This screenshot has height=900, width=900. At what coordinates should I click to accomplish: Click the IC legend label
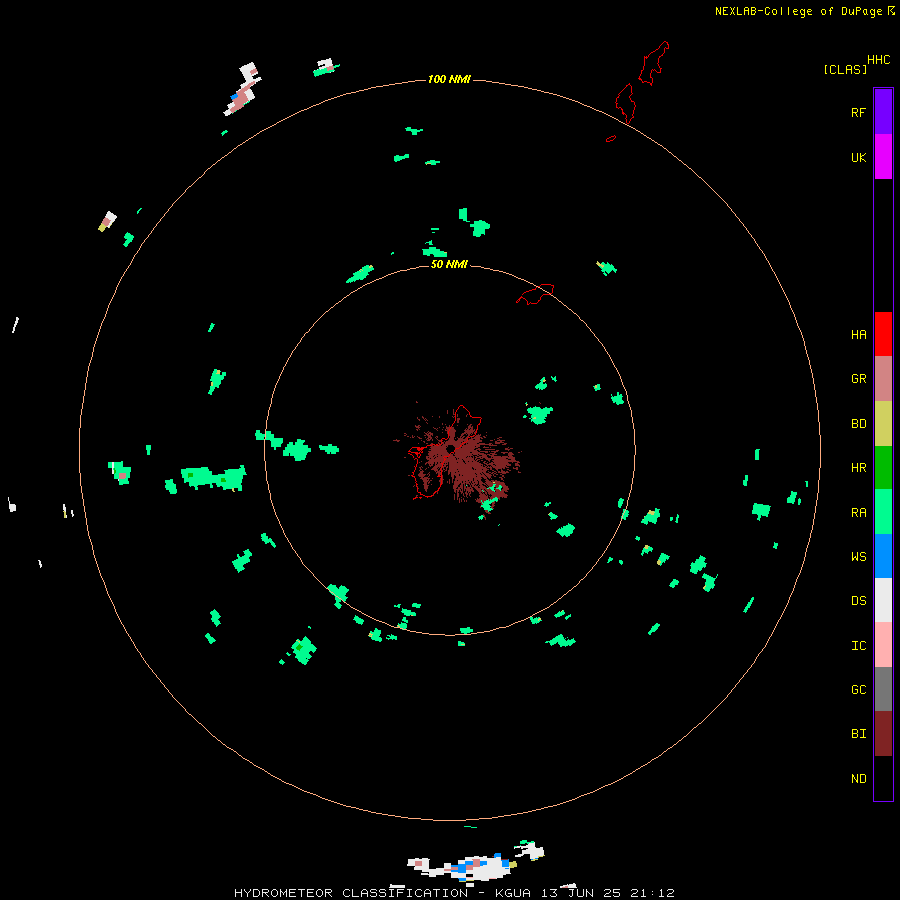pyautogui.click(x=858, y=646)
